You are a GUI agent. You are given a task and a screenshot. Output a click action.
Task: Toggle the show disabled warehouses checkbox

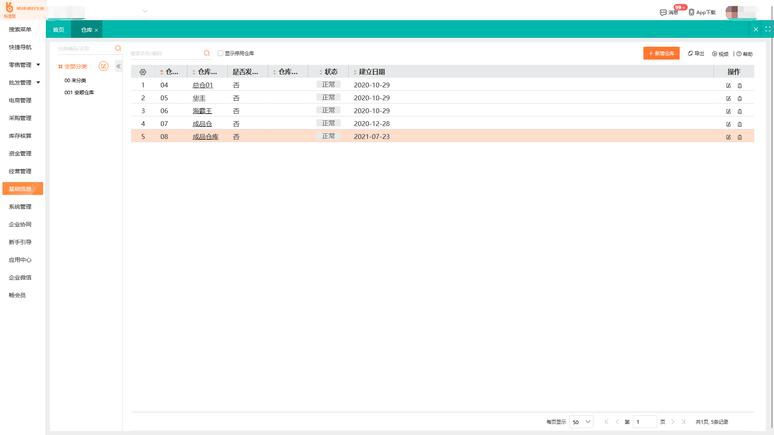click(220, 53)
